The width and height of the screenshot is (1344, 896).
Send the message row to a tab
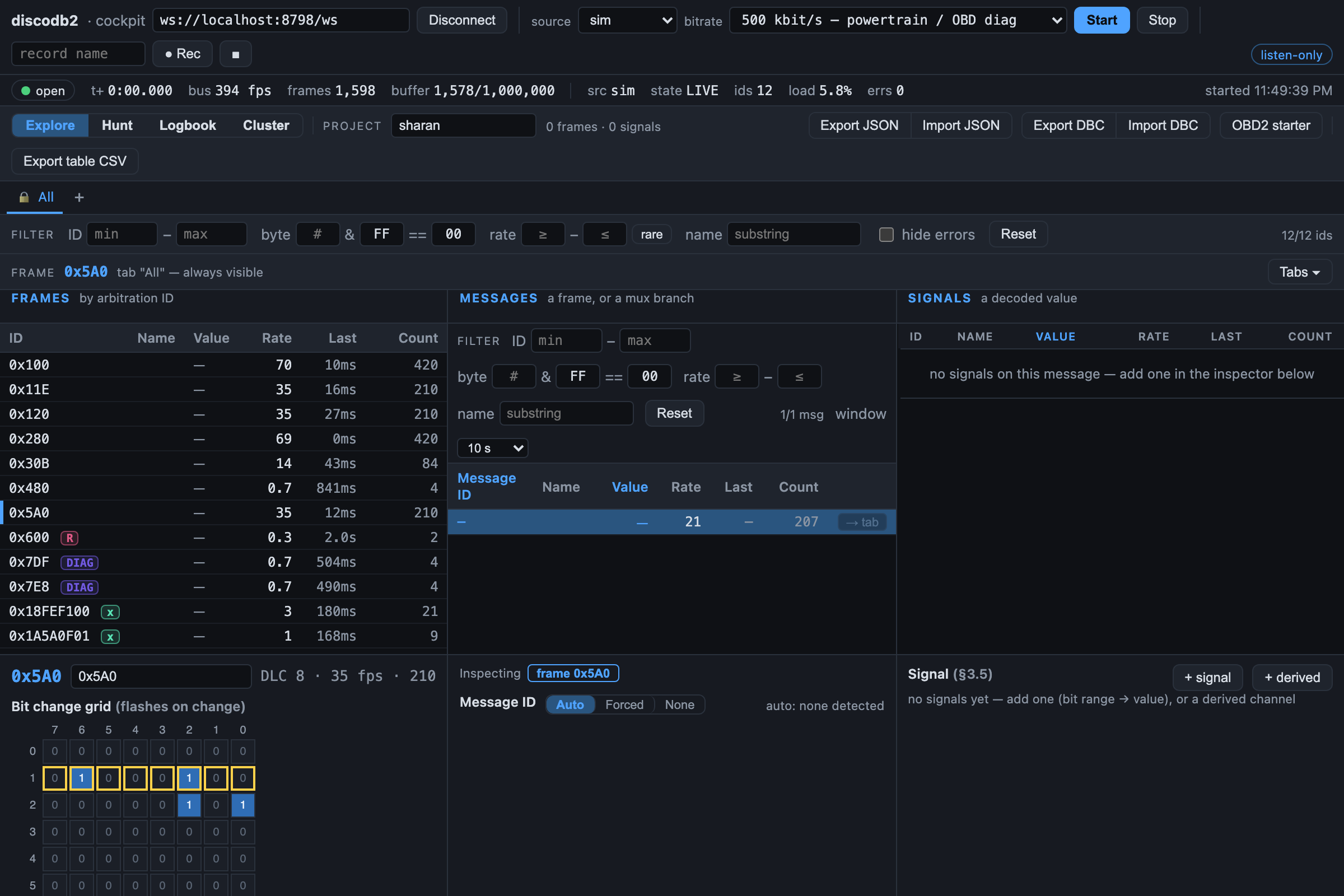(x=862, y=522)
